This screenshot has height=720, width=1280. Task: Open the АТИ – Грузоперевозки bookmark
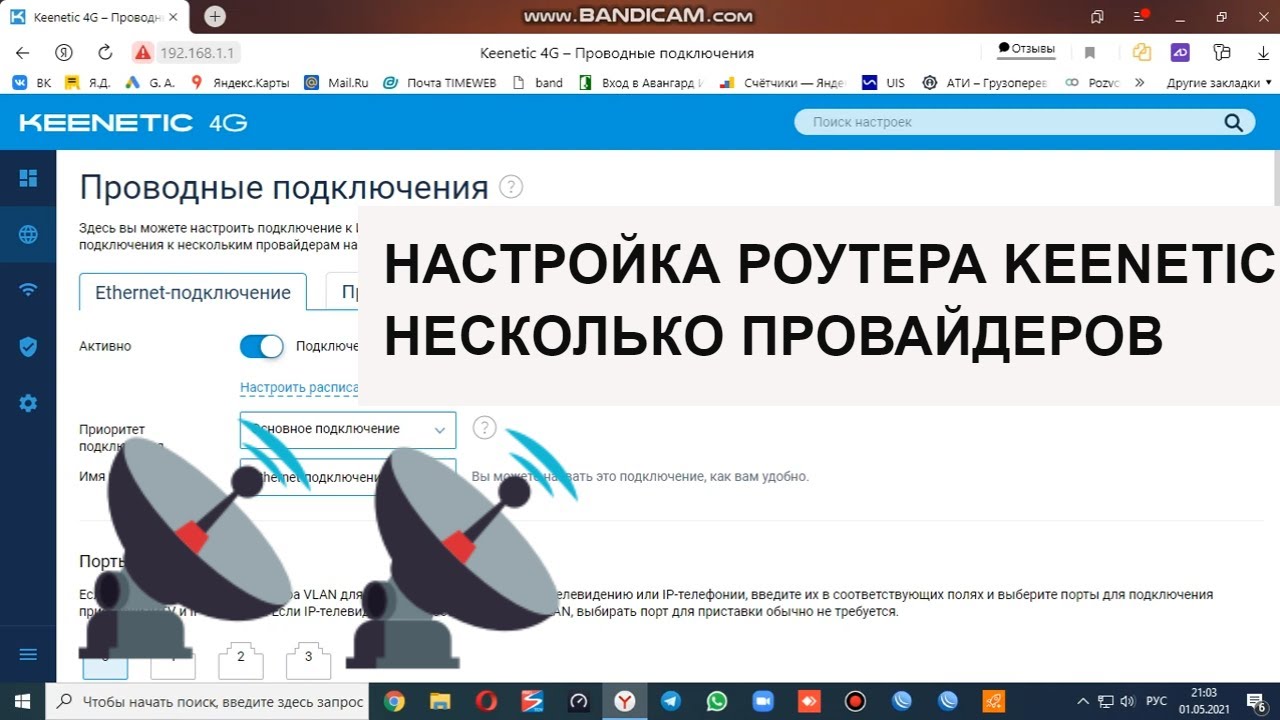click(x=983, y=83)
